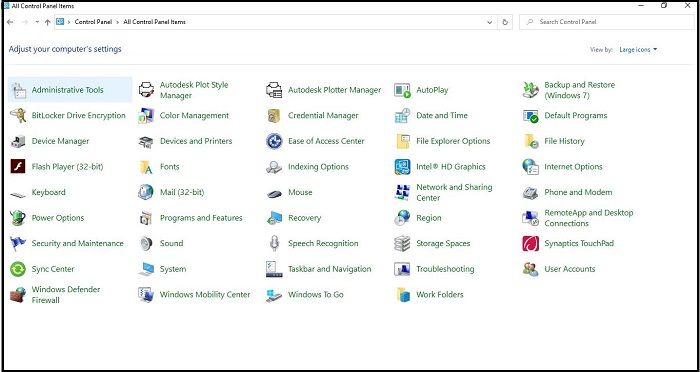Click the Windows Mobility Center icon
Image resolution: width=700 pixels, height=372 pixels.
146,295
